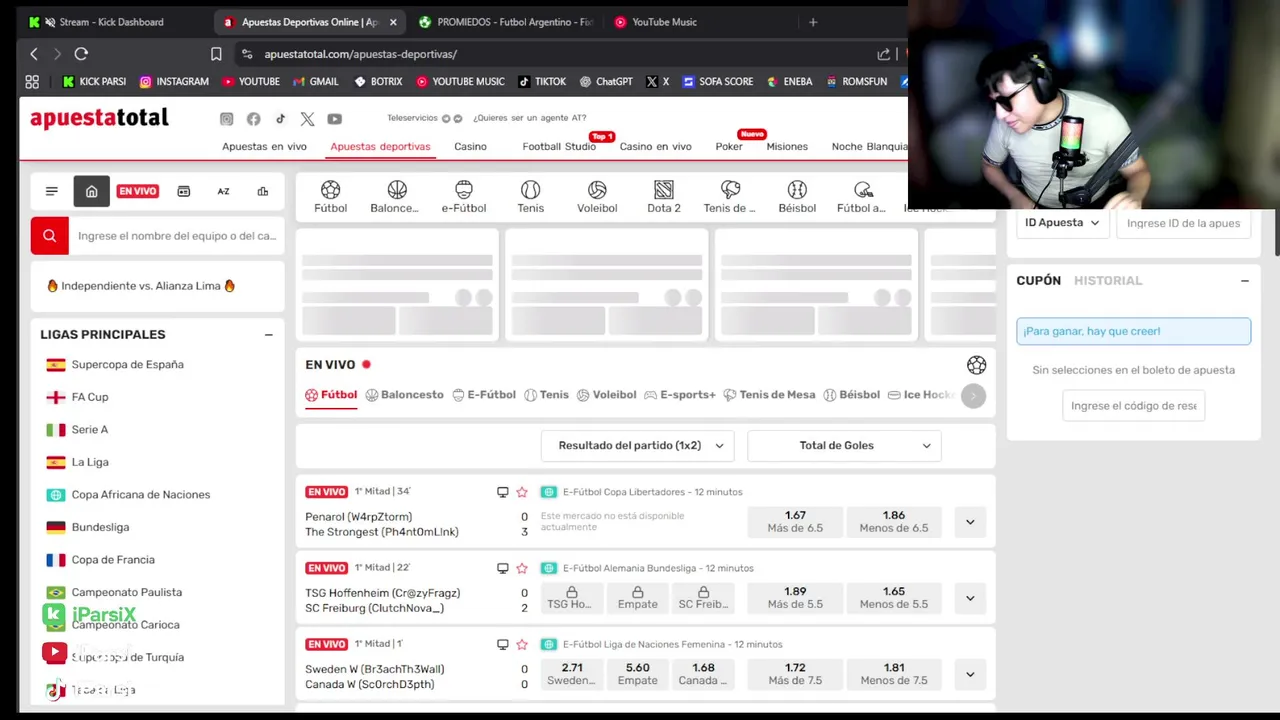
Task: Click the A-Z sort icon
Action: tap(224, 191)
